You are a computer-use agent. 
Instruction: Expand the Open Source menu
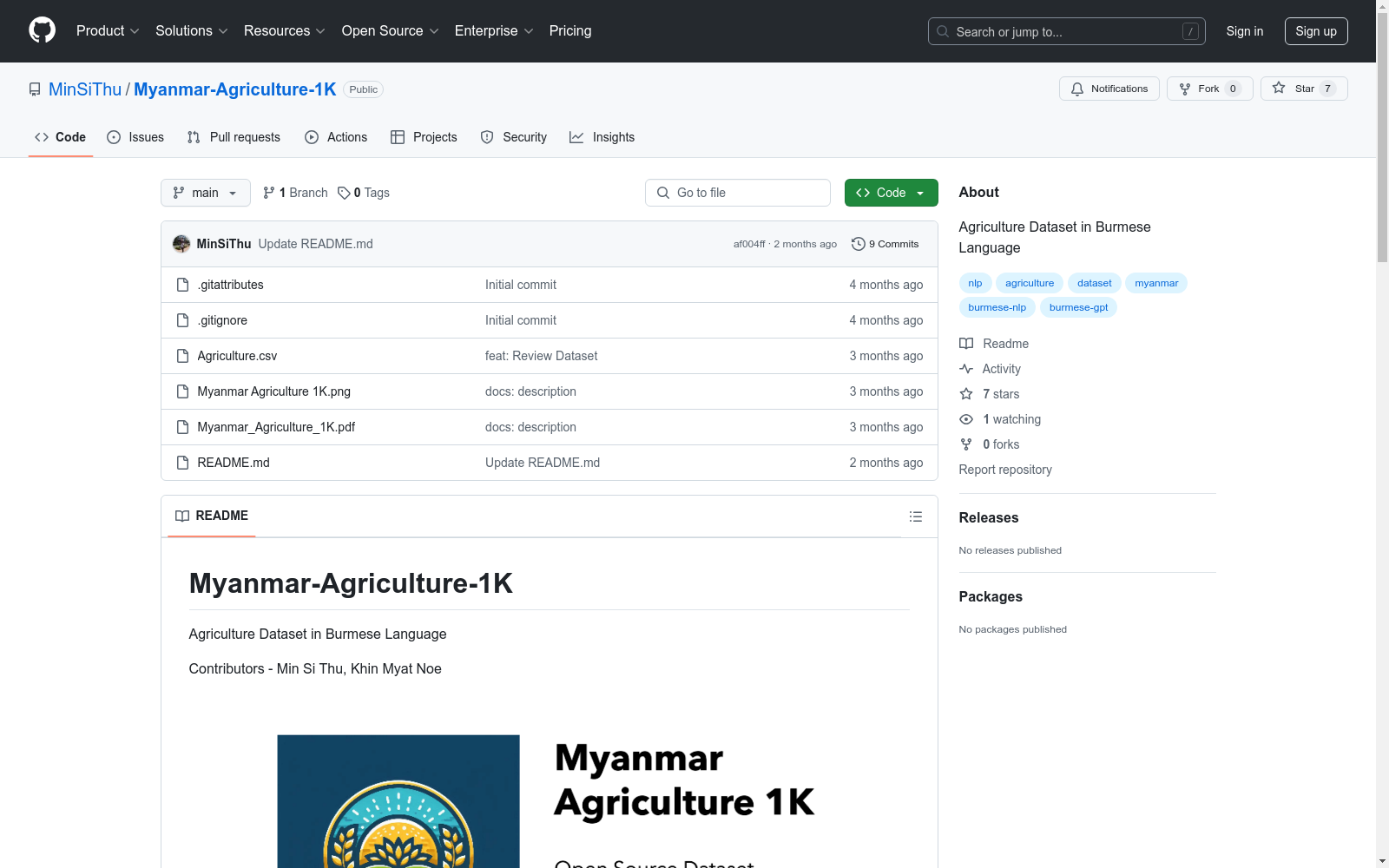point(391,30)
